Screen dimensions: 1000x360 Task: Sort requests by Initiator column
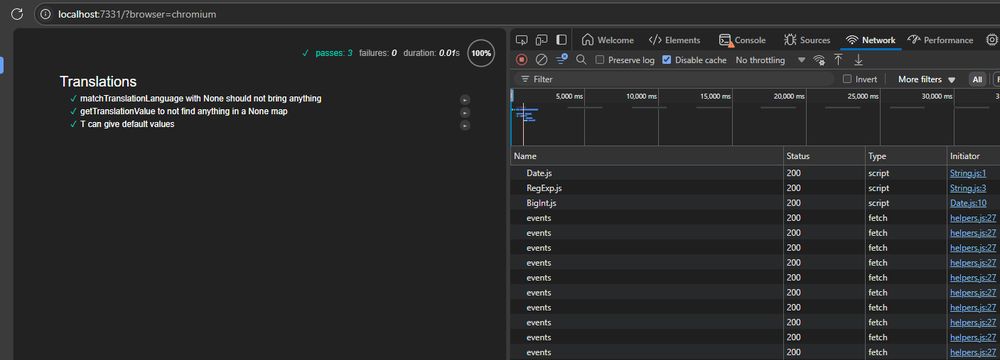click(x=974, y=156)
